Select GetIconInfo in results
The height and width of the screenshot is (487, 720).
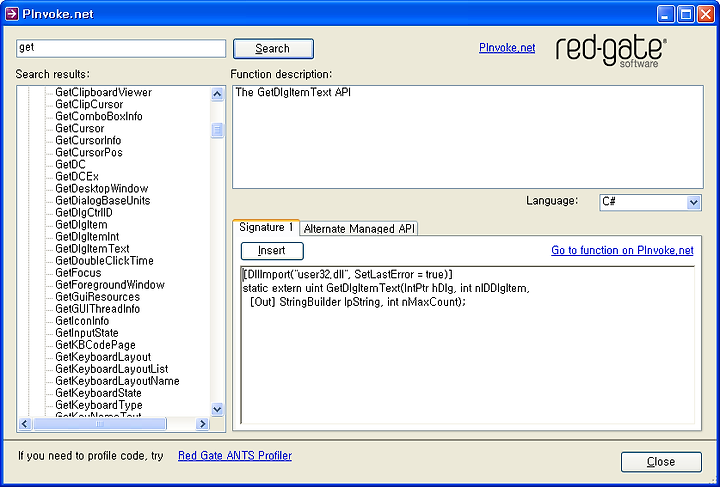point(82,320)
